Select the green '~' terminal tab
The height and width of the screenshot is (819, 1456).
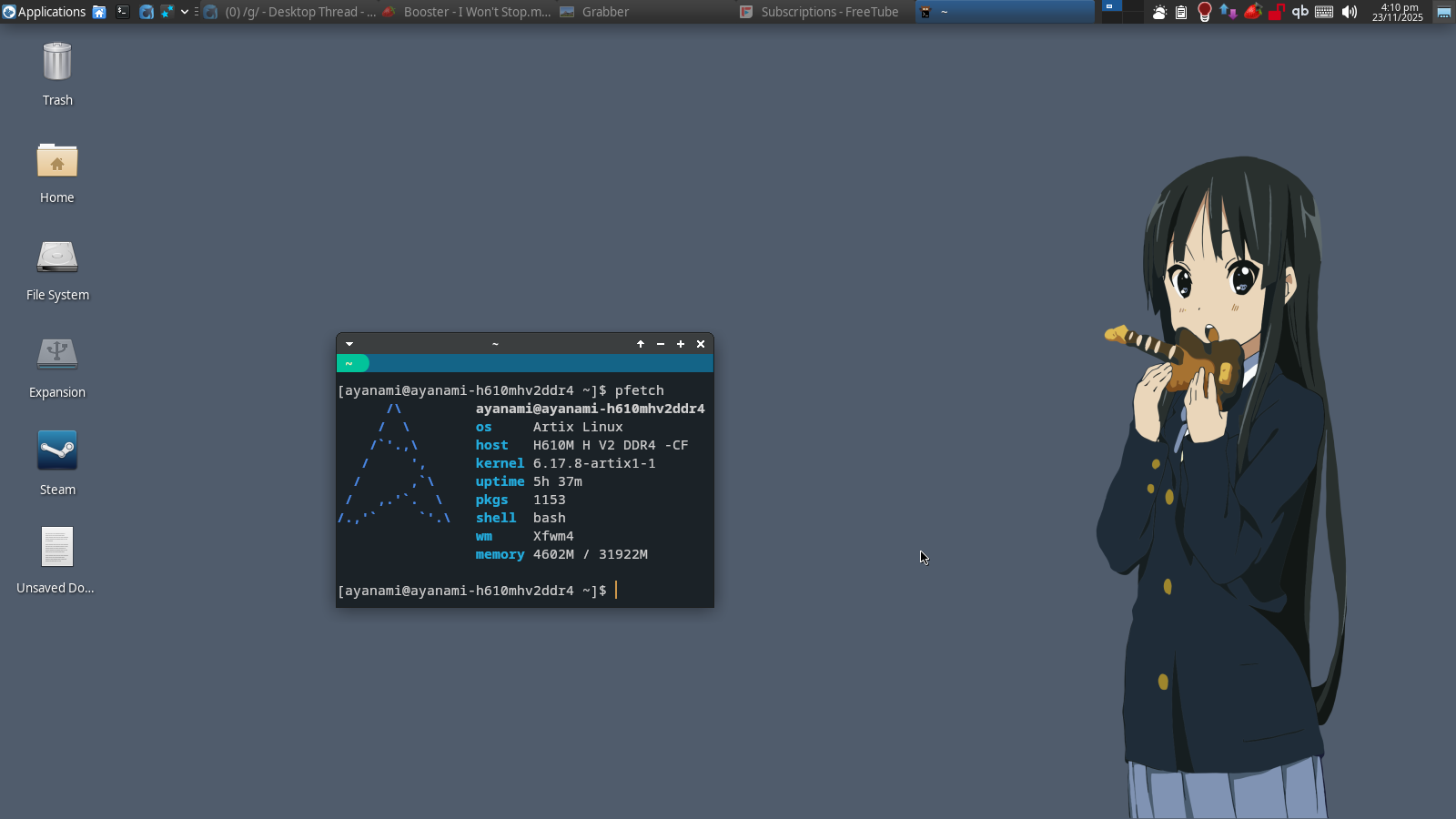click(x=353, y=363)
